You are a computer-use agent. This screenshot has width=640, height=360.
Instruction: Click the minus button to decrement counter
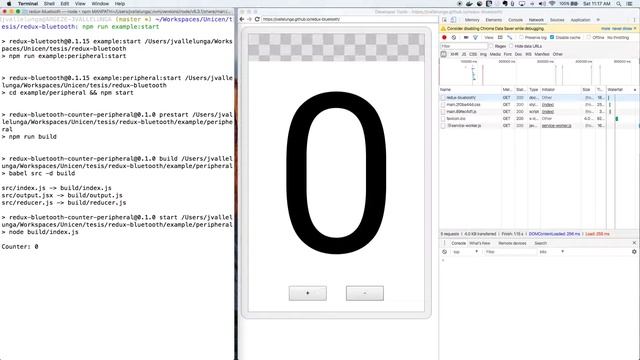pos(365,293)
